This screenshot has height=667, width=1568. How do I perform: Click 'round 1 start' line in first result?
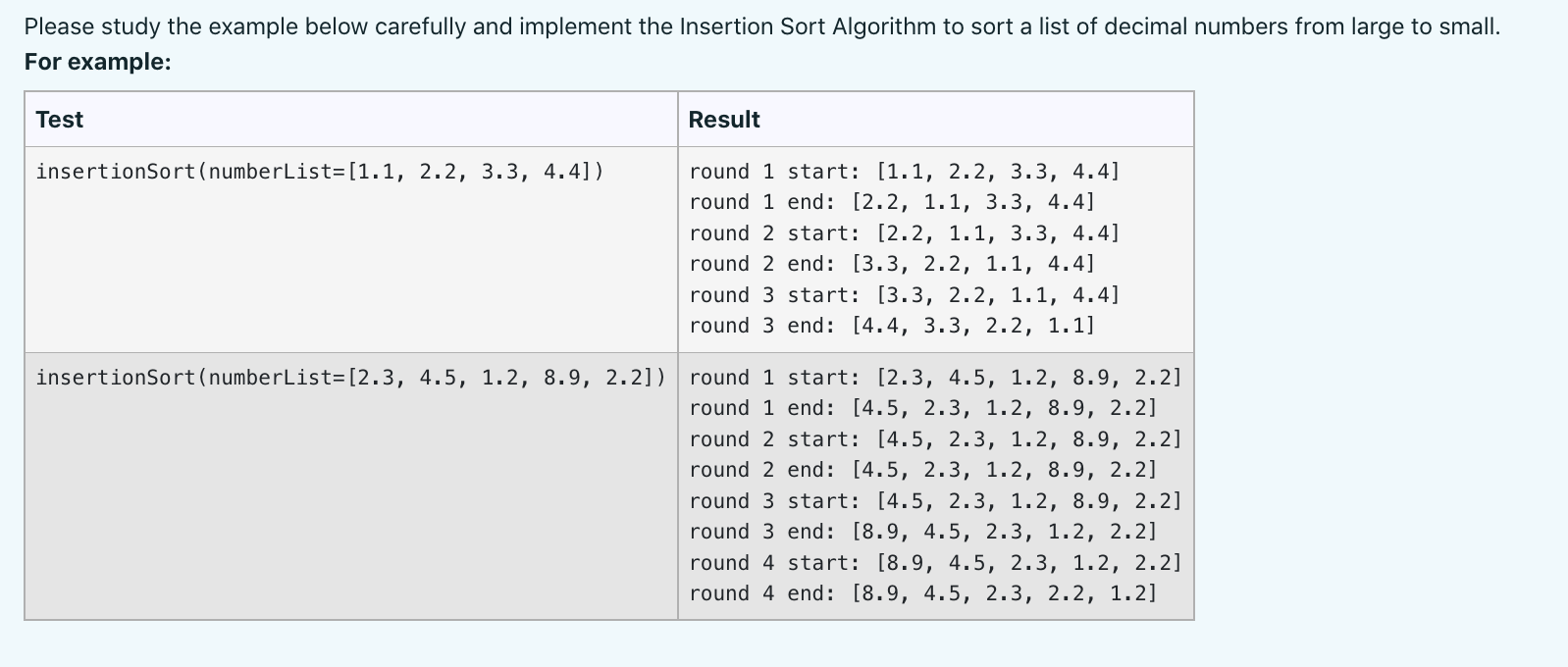click(x=904, y=172)
